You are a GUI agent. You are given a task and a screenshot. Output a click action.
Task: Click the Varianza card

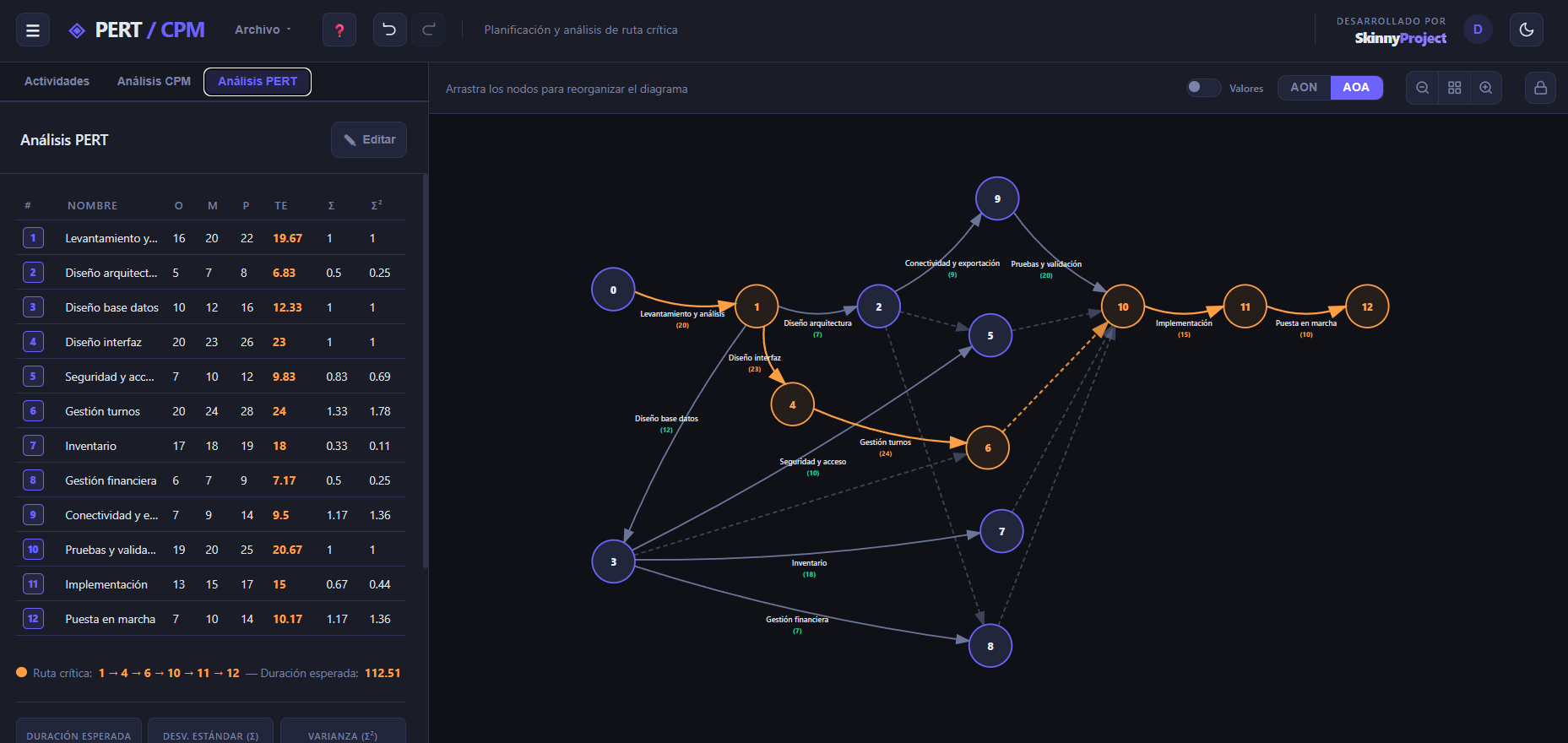tap(343, 731)
